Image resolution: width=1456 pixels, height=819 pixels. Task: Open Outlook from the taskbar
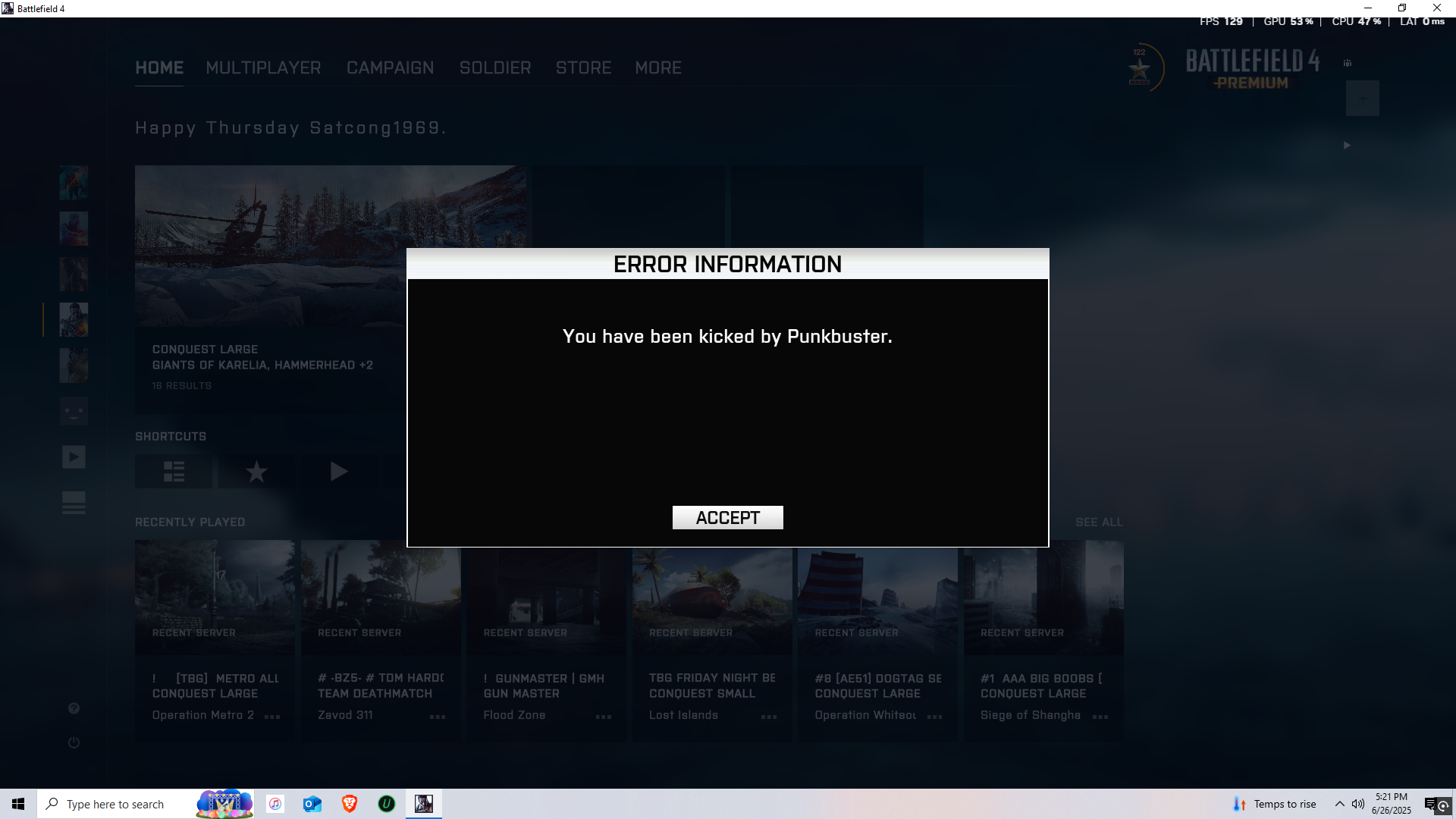coord(312,804)
